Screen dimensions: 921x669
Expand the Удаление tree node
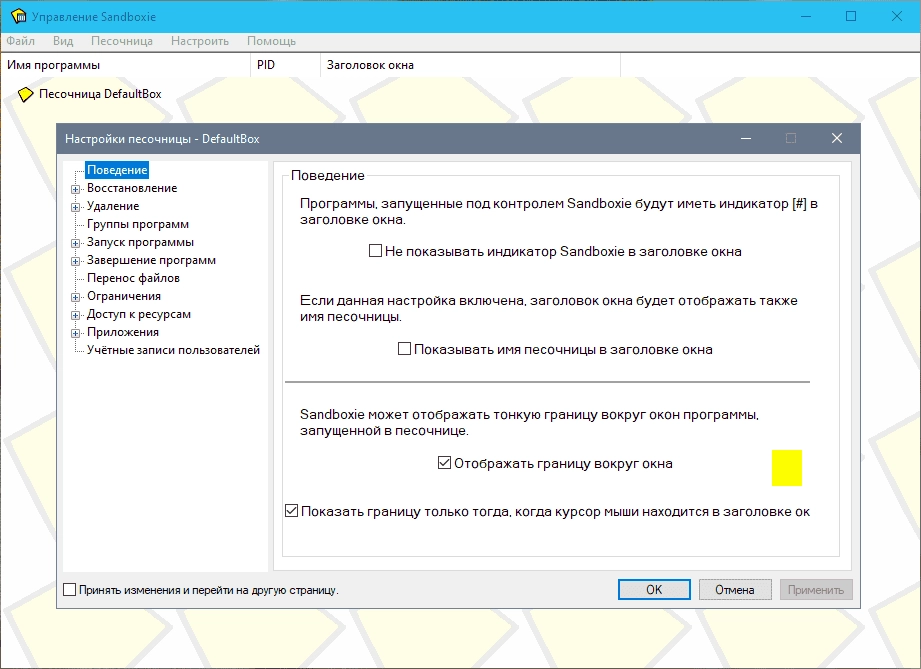75,207
